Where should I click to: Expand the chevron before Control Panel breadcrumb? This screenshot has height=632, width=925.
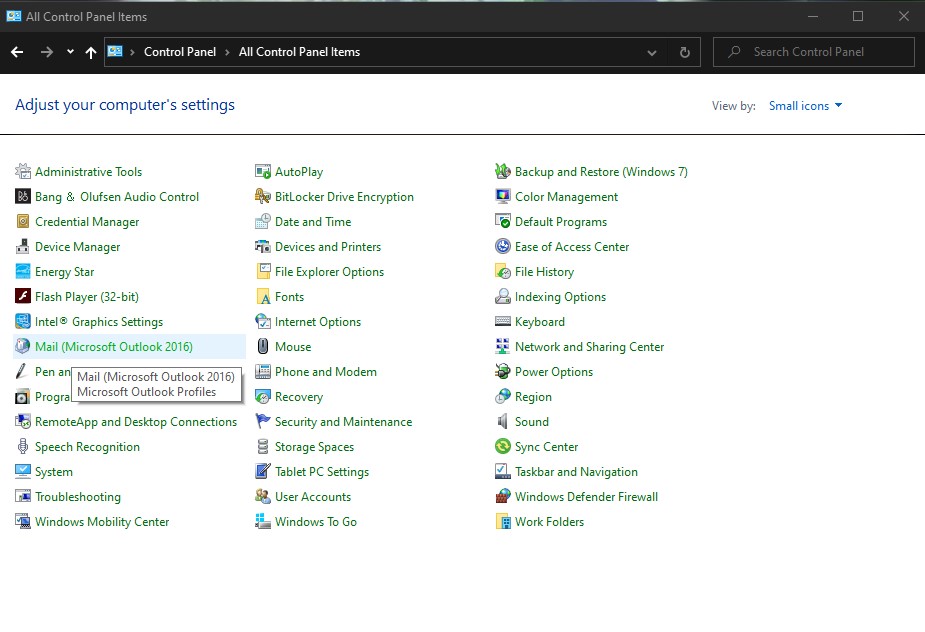[132, 52]
